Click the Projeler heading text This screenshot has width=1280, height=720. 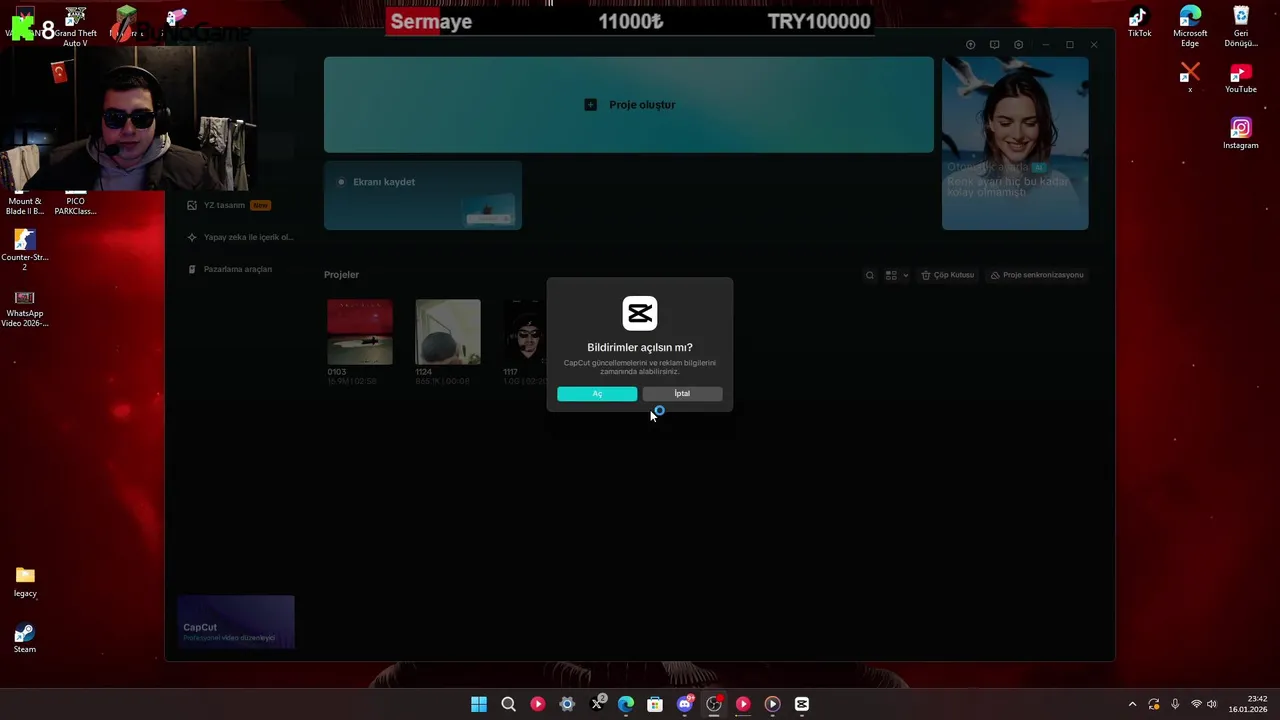click(x=341, y=274)
